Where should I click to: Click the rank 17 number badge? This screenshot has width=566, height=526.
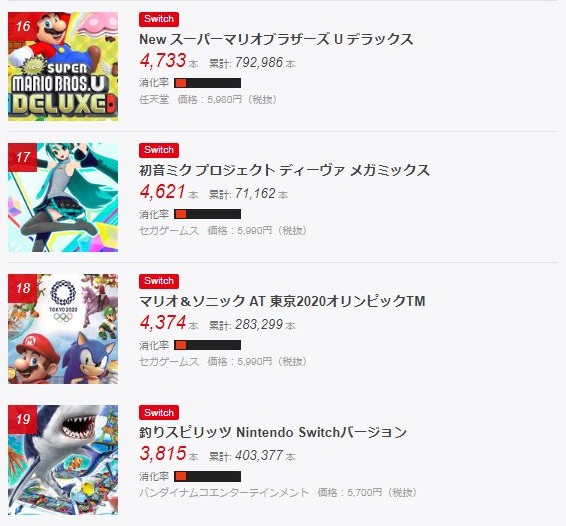click(22, 157)
